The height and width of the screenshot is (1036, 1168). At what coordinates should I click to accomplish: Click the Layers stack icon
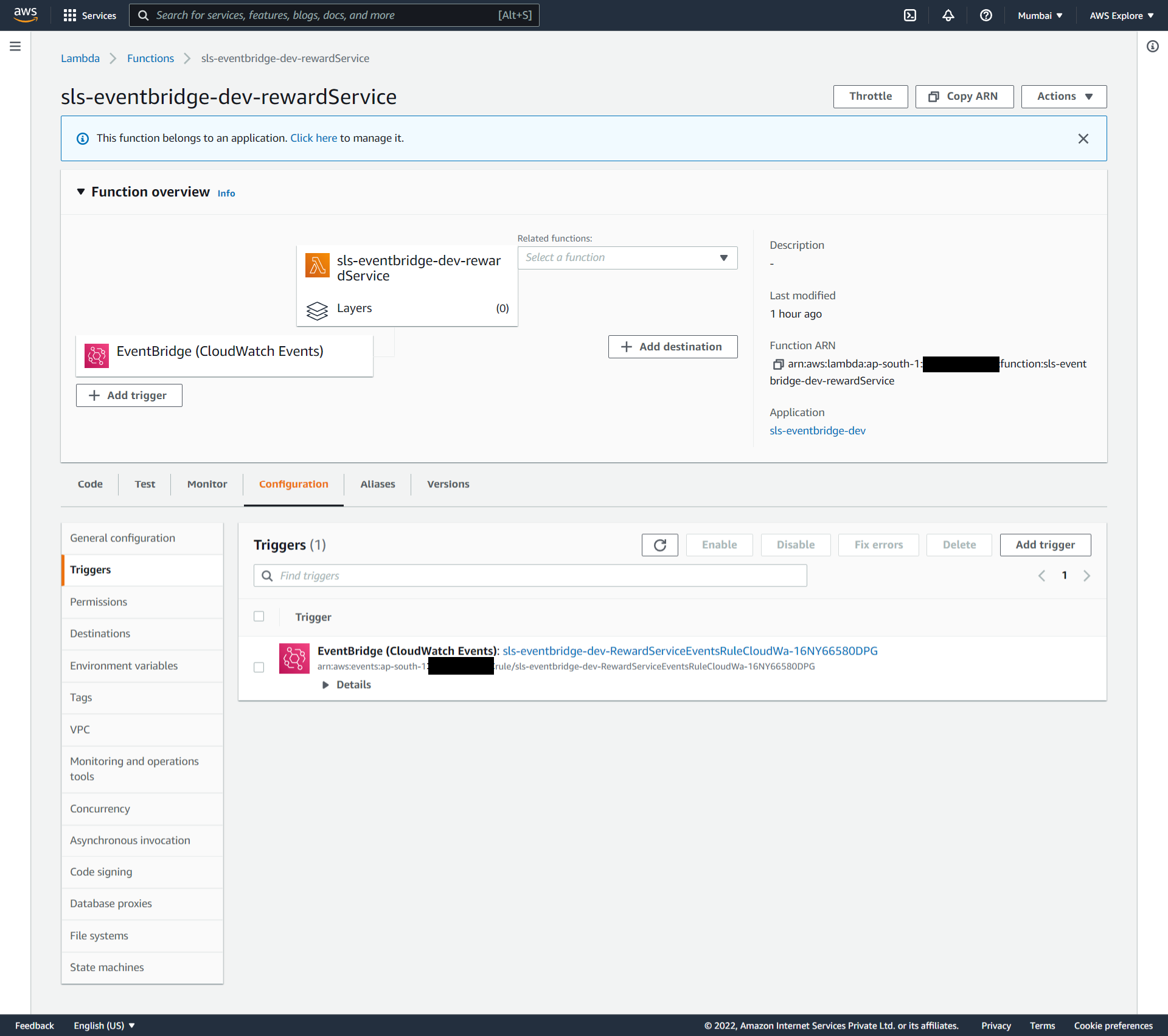(317, 310)
